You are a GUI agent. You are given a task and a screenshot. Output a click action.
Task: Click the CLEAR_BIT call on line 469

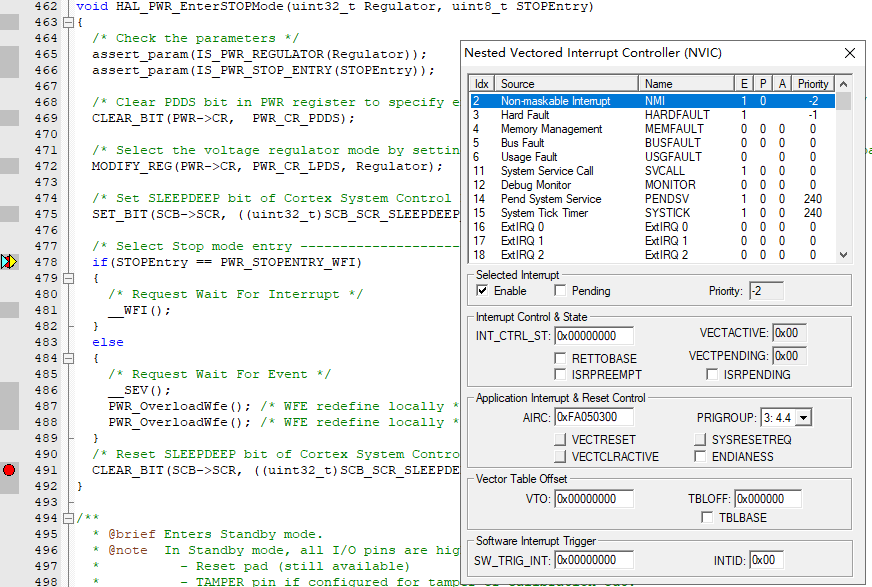[x=223, y=118]
